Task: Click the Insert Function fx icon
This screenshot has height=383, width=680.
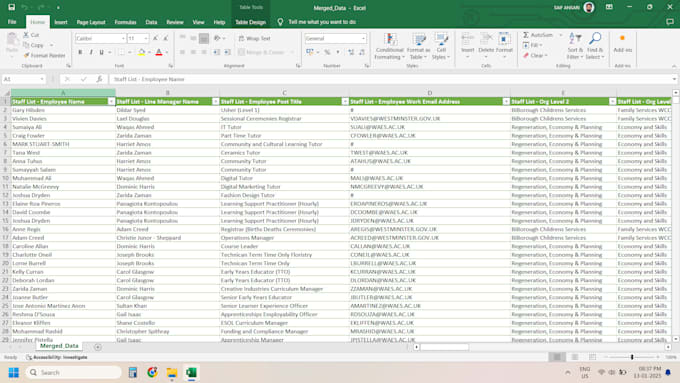Action: click(99, 79)
